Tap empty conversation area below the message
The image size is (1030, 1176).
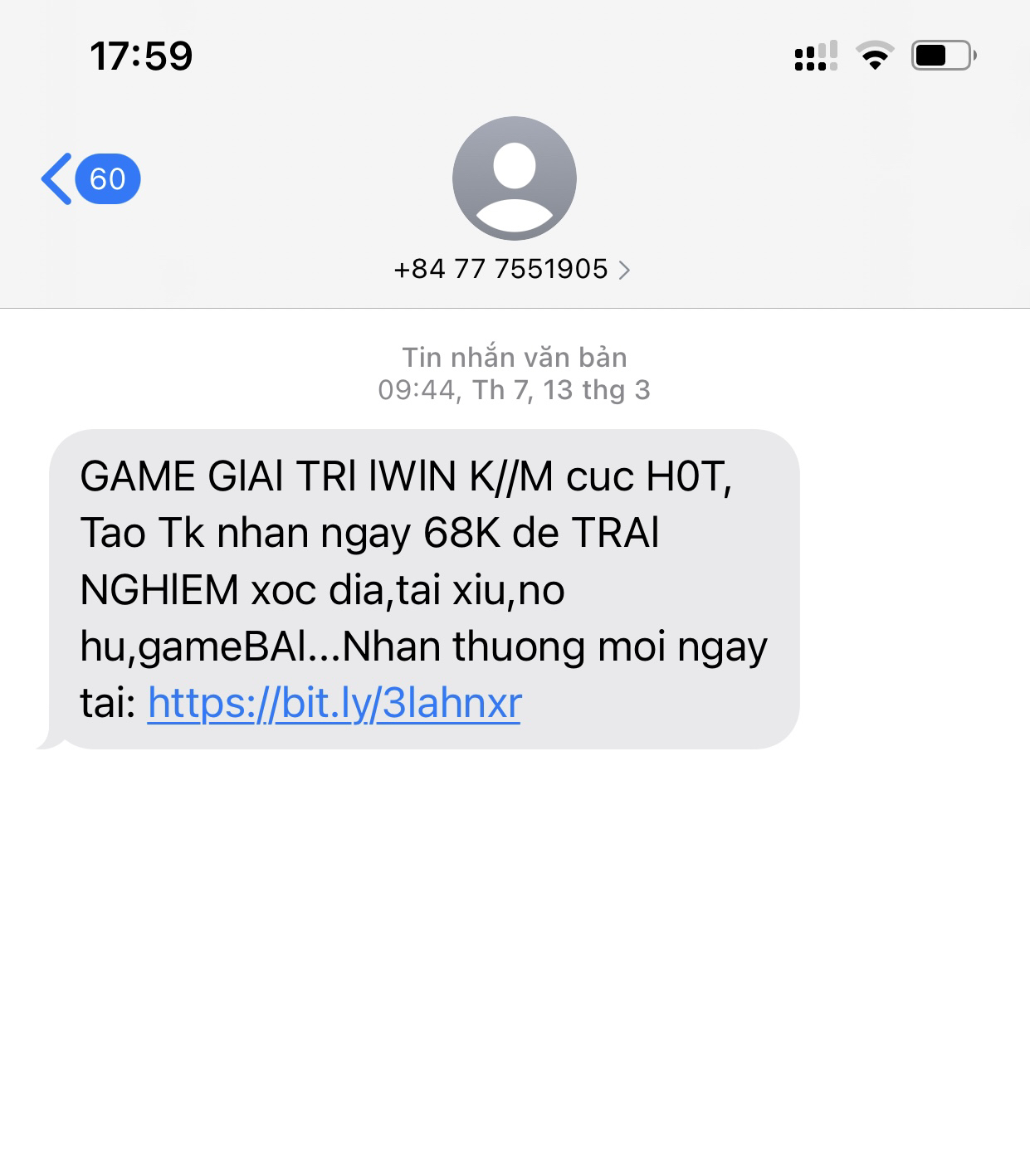click(x=515, y=954)
